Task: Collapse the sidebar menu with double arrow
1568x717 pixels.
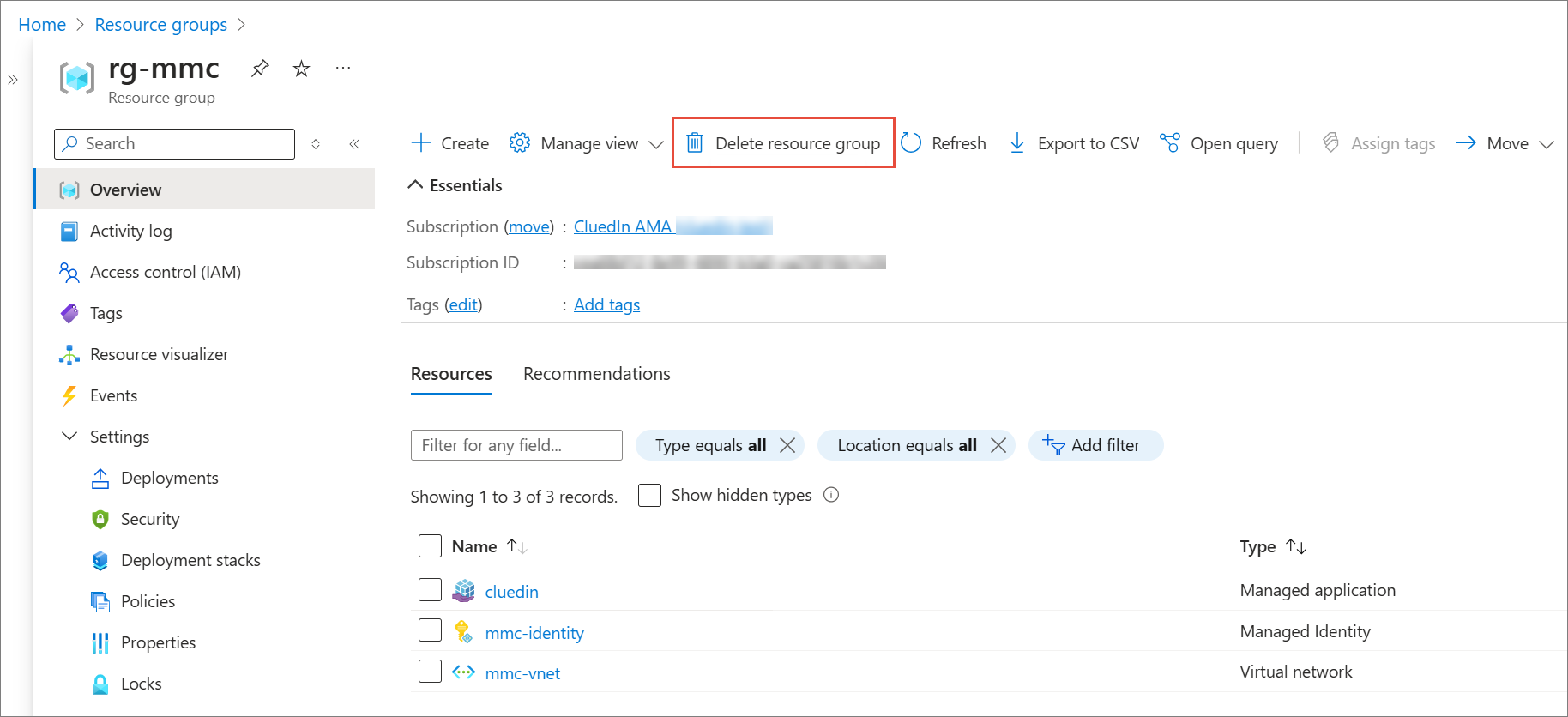Action: pos(354,144)
